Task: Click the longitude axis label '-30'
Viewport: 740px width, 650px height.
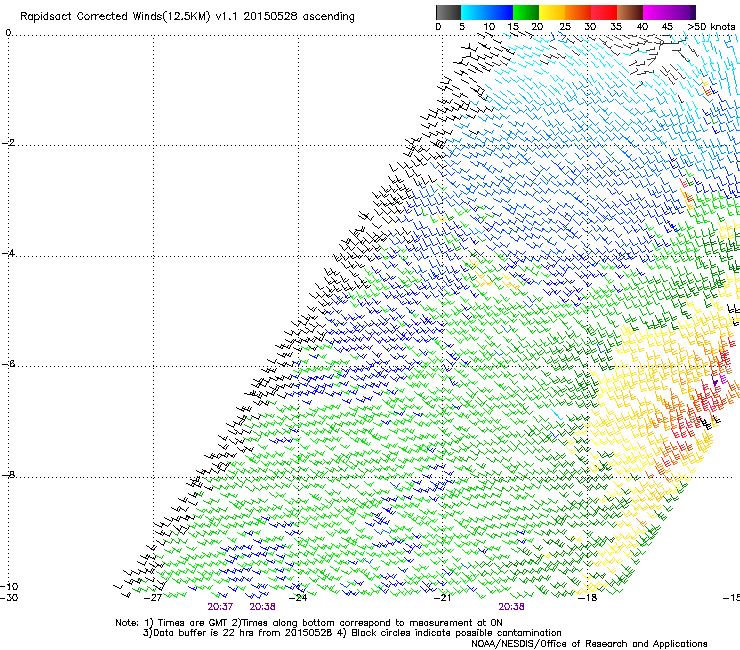Action: (x=9, y=598)
